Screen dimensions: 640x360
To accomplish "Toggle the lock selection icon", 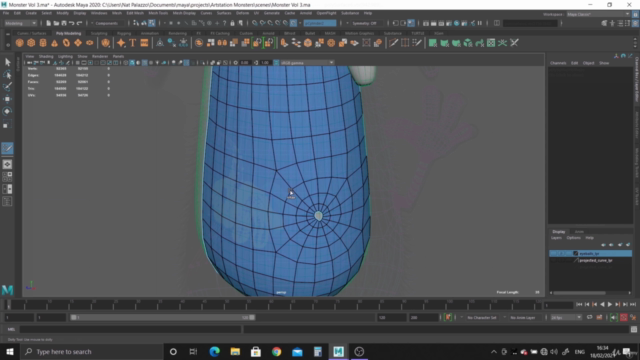I will tap(232, 23).
